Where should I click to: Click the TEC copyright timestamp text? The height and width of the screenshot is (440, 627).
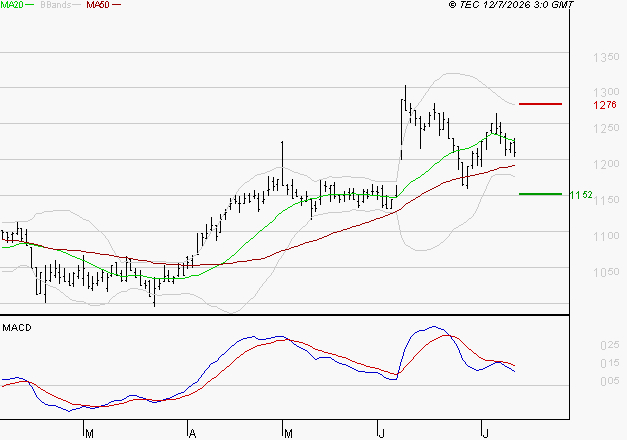coord(511,5)
